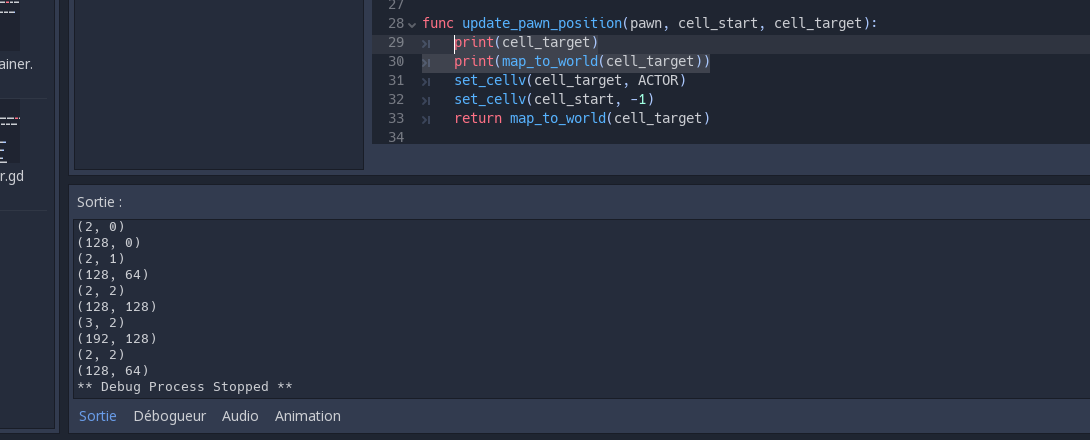Open the Audio bottom panel tab
Viewport: 1090px width, 440px height.
(240, 416)
